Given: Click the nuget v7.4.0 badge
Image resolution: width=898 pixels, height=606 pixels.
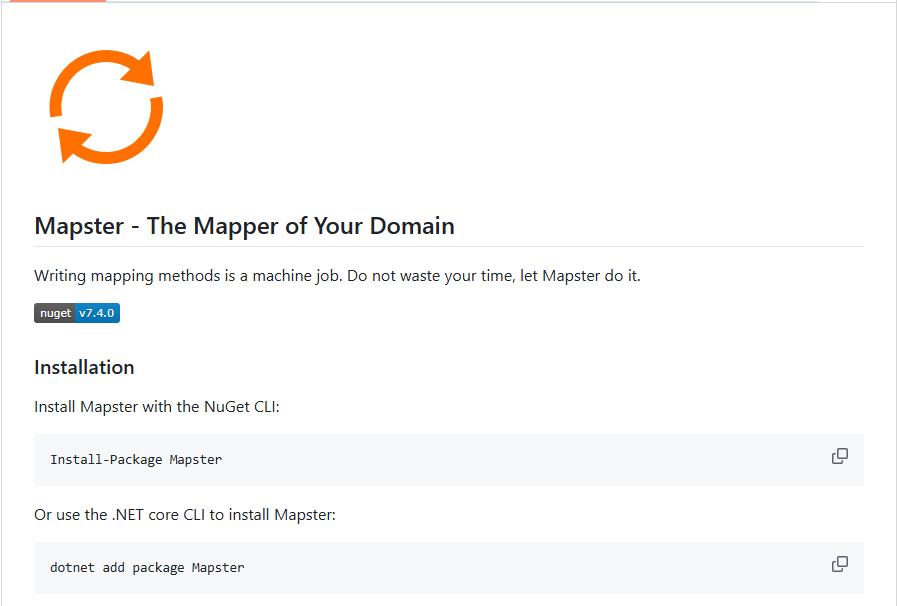Looking at the screenshot, I should [x=77, y=313].
